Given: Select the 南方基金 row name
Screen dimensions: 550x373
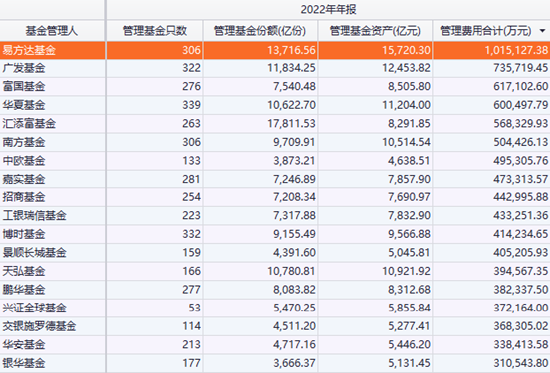Looking at the screenshot, I should [24, 142].
